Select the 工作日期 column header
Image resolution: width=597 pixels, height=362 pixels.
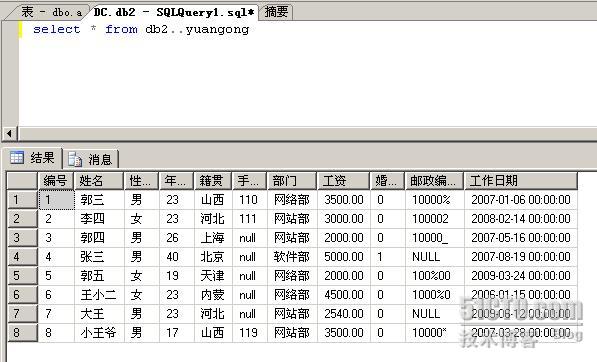click(521, 180)
